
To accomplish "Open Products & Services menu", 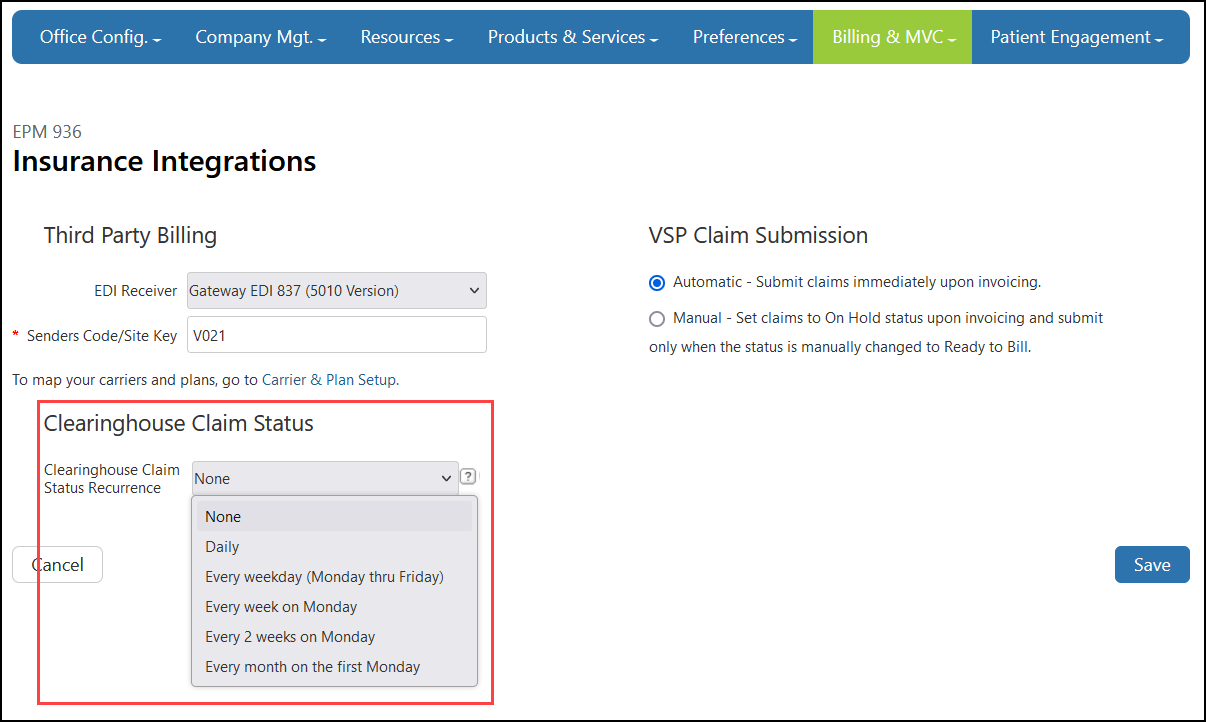I will tap(572, 37).
